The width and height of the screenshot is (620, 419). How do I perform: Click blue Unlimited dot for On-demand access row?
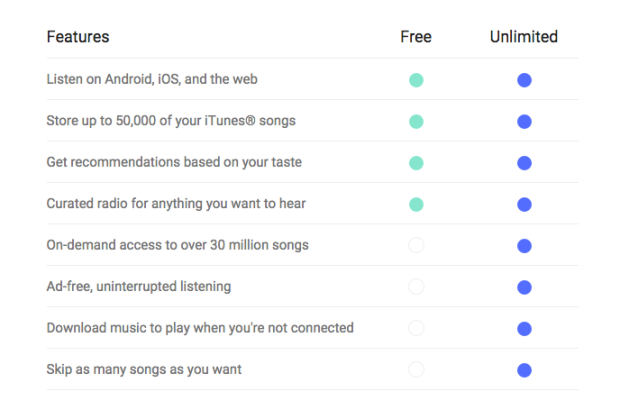pyautogui.click(x=524, y=246)
